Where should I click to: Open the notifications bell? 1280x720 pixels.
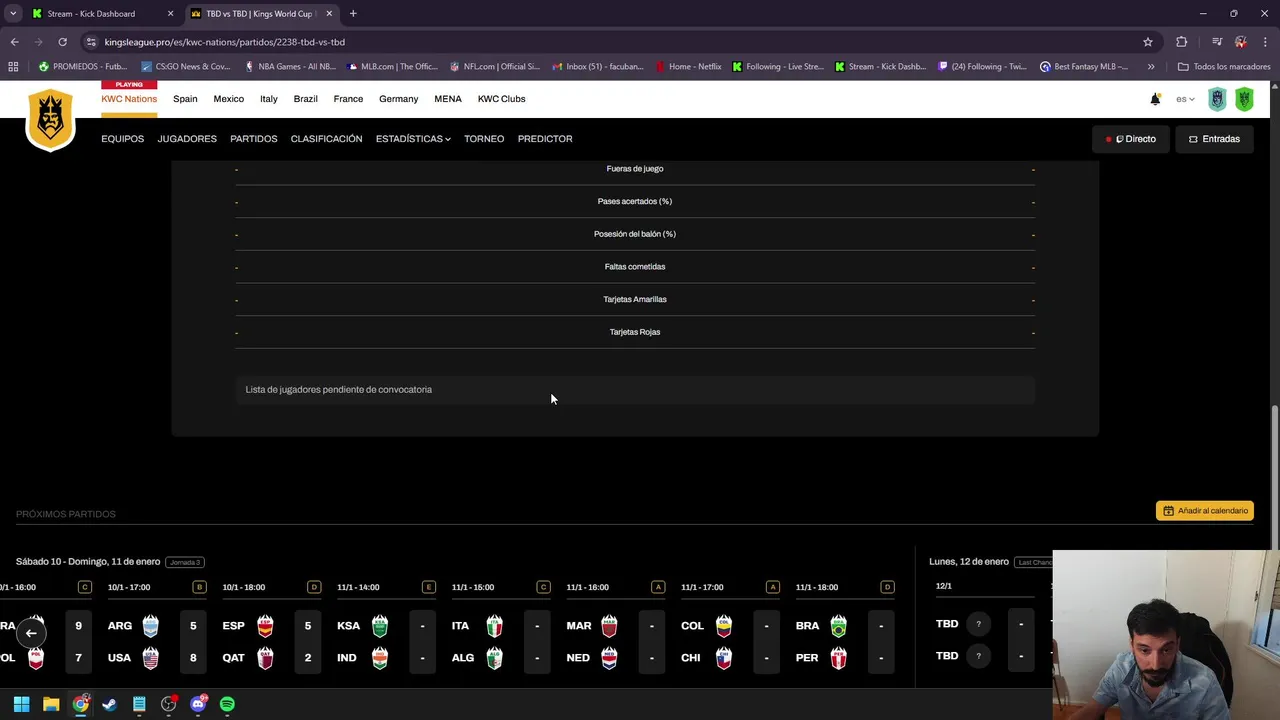click(x=1155, y=99)
